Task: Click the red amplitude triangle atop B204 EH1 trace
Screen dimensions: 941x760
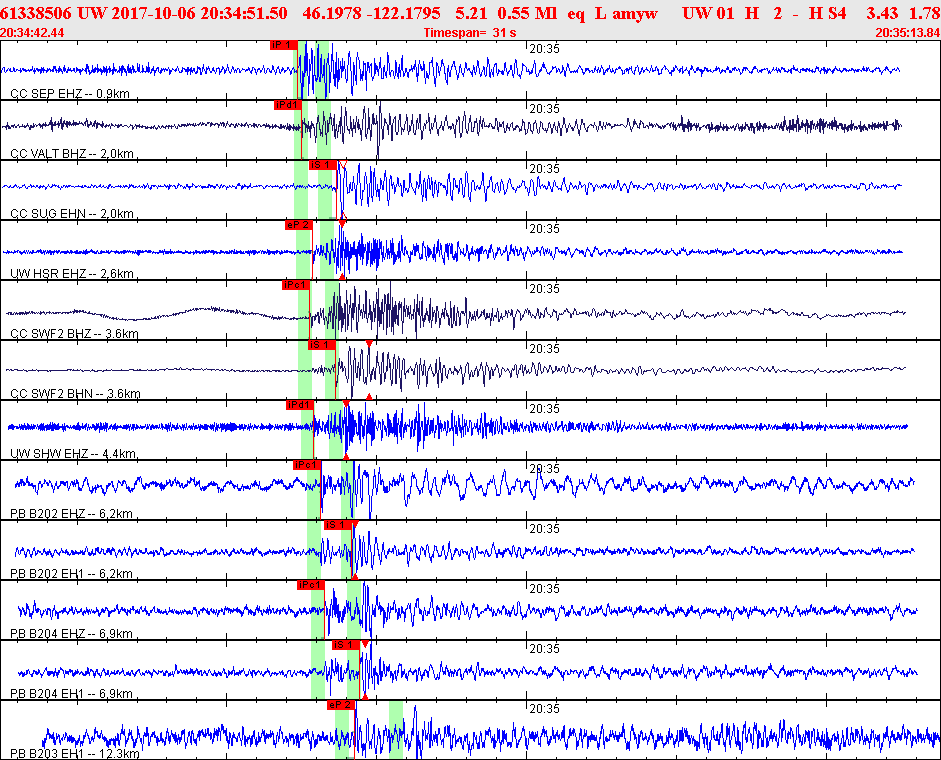Action: [365, 644]
